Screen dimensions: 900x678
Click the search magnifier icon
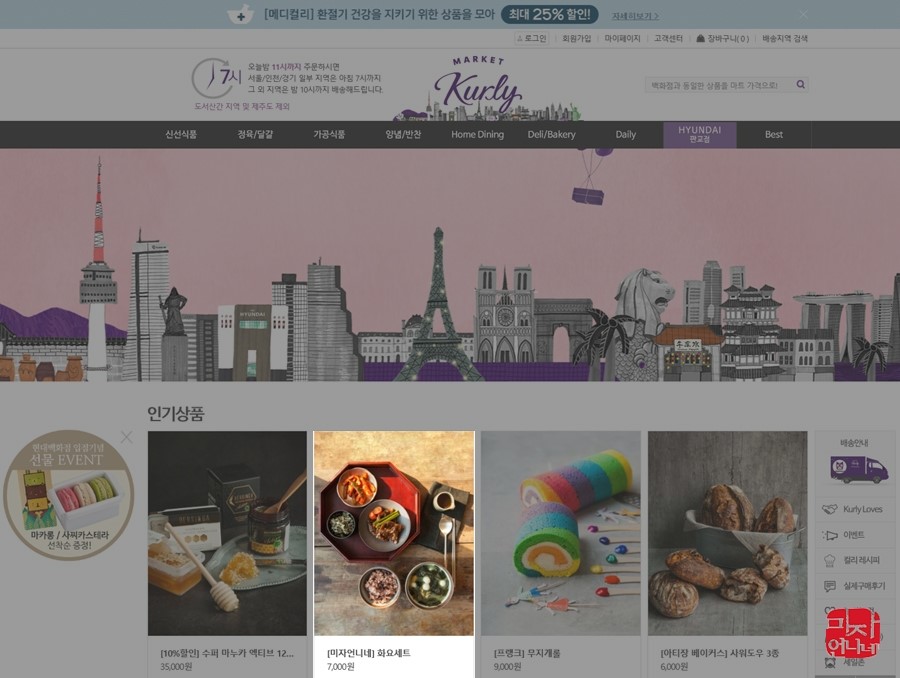click(x=801, y=85)
